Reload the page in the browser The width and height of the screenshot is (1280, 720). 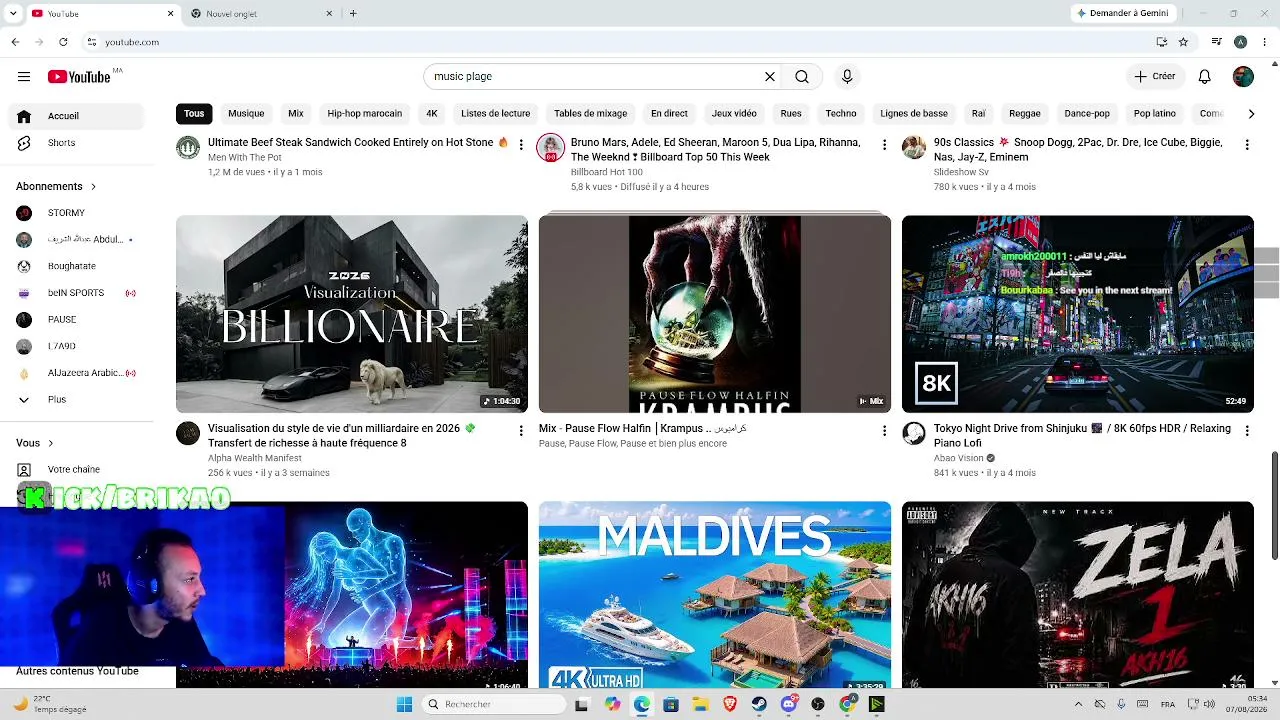click(63, 42)
